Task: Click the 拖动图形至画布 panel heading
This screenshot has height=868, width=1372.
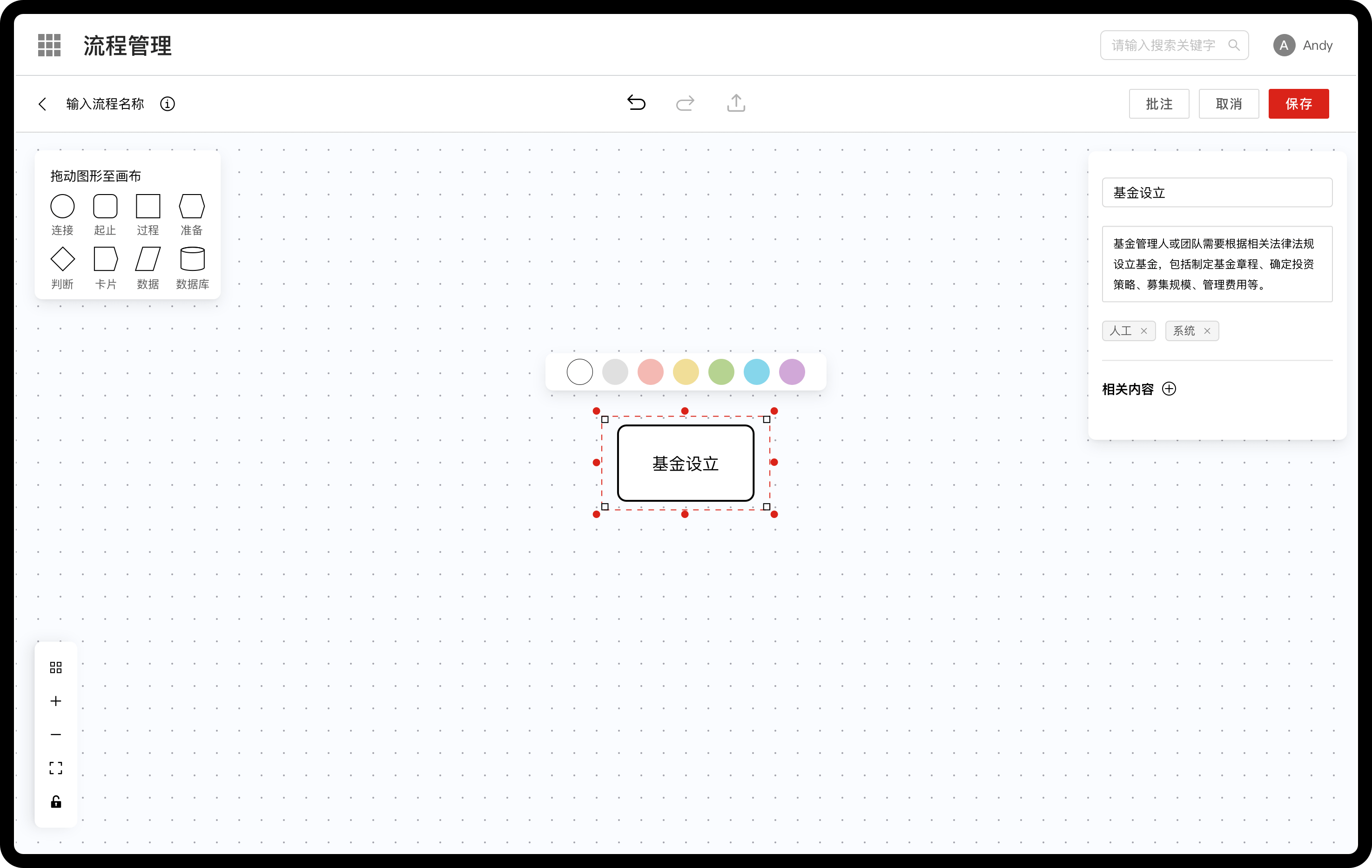Action: (96, 176)
